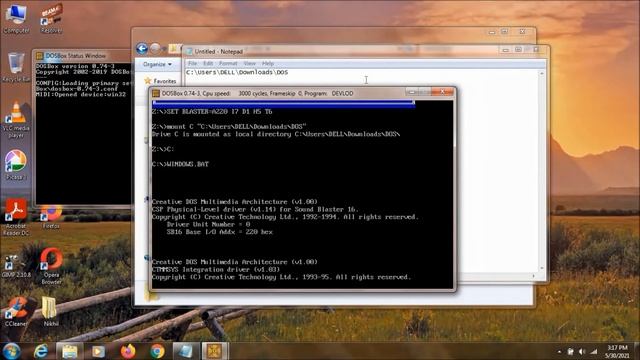Viewport: 640px width, 360px height.
Task: Open Internet Explorer from taskbar
Action: pos(40,351)
